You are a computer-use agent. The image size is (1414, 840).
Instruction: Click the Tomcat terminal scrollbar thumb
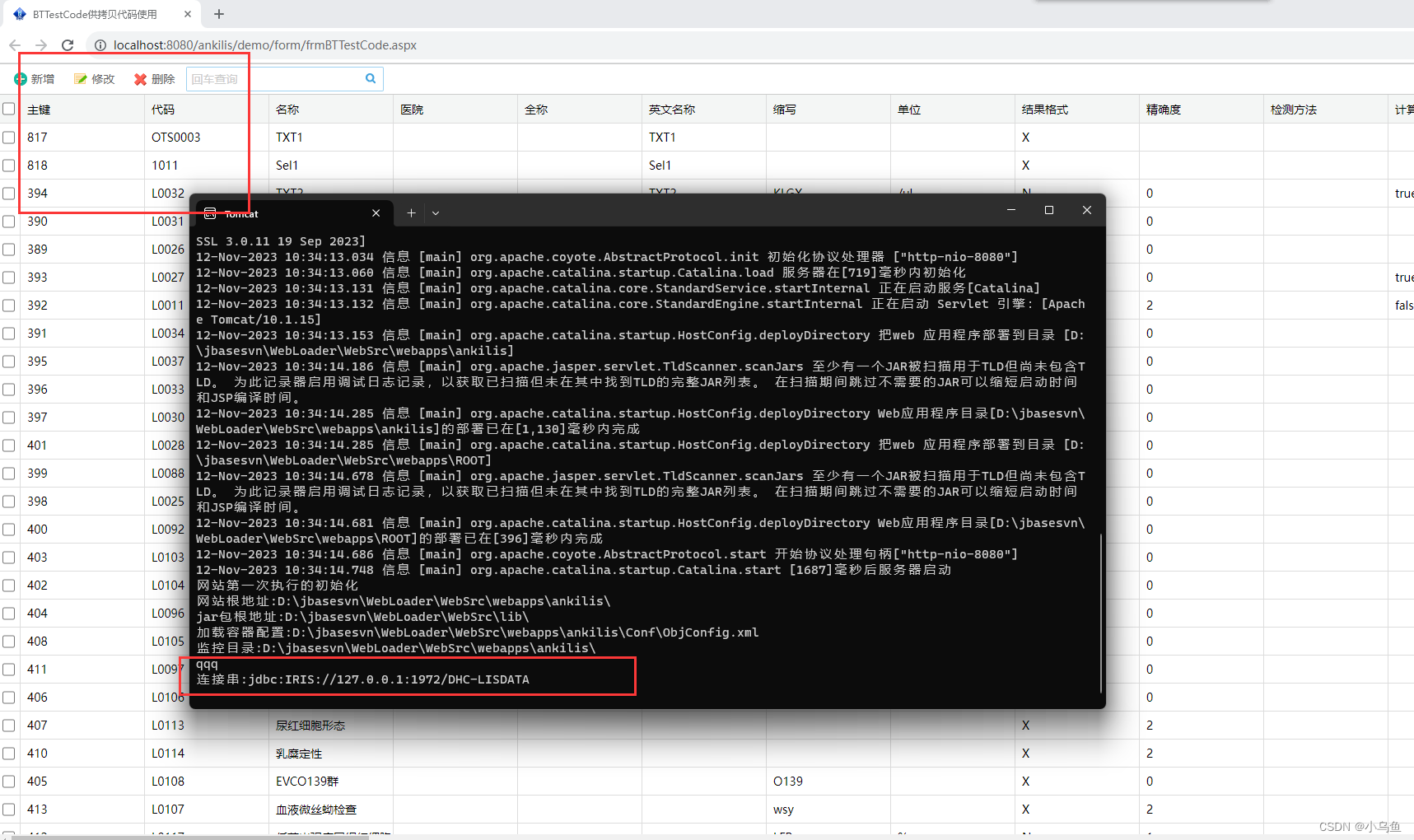coord(1100,614)
